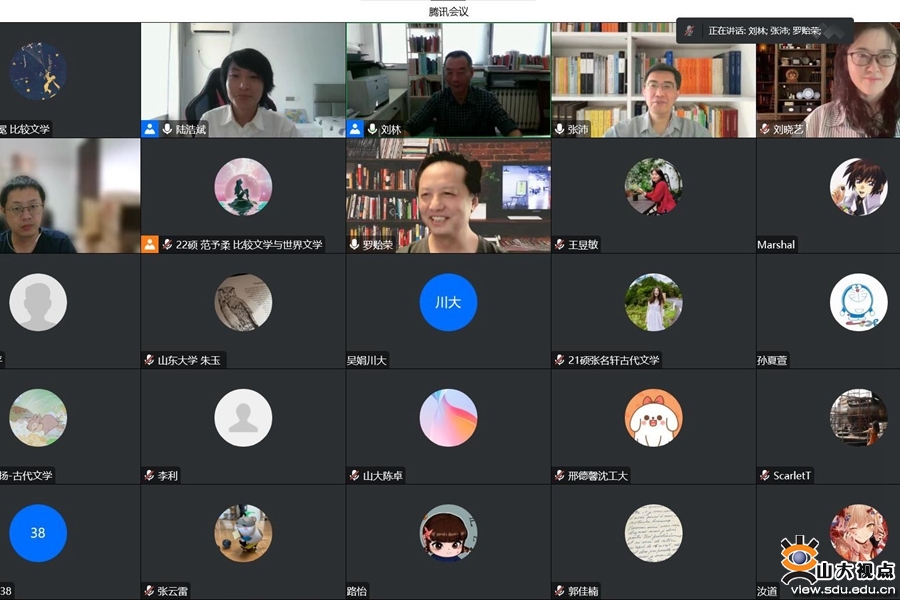Screen dimensions: 900x600
Task: Click 罗贻荣's microphone icon
Action: 354,245
